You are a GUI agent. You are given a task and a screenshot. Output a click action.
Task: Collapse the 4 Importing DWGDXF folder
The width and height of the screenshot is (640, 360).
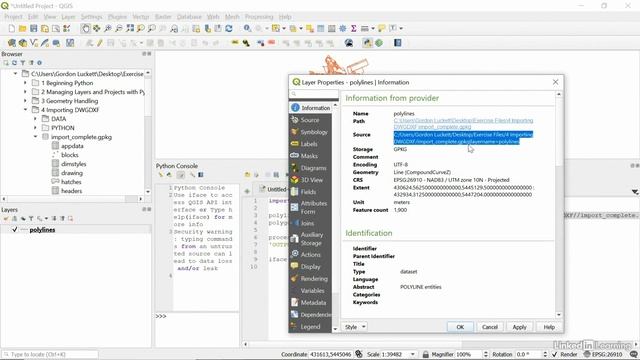25,110
